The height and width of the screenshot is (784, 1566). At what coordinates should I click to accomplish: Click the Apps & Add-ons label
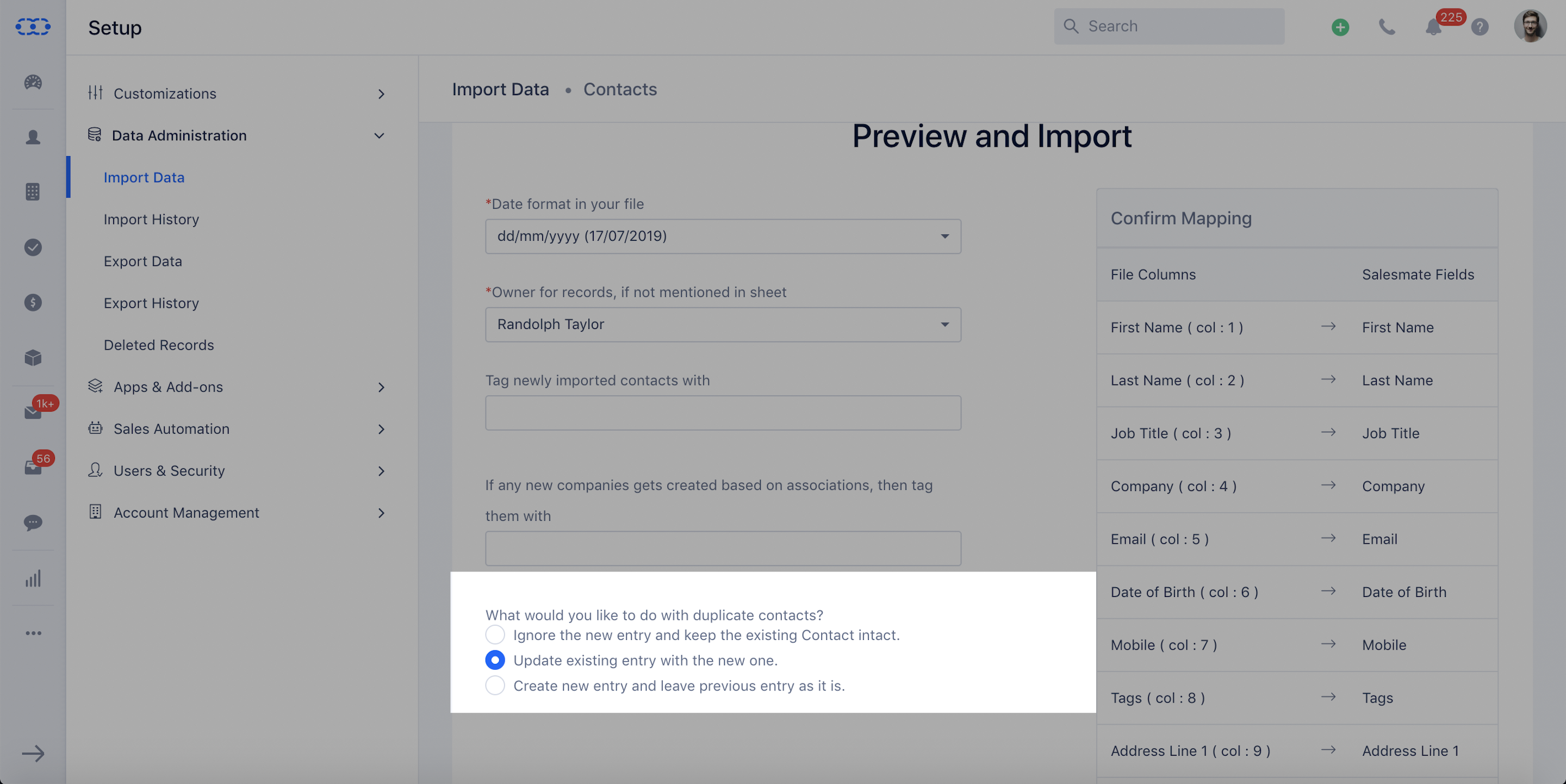(x=169, y=387)
